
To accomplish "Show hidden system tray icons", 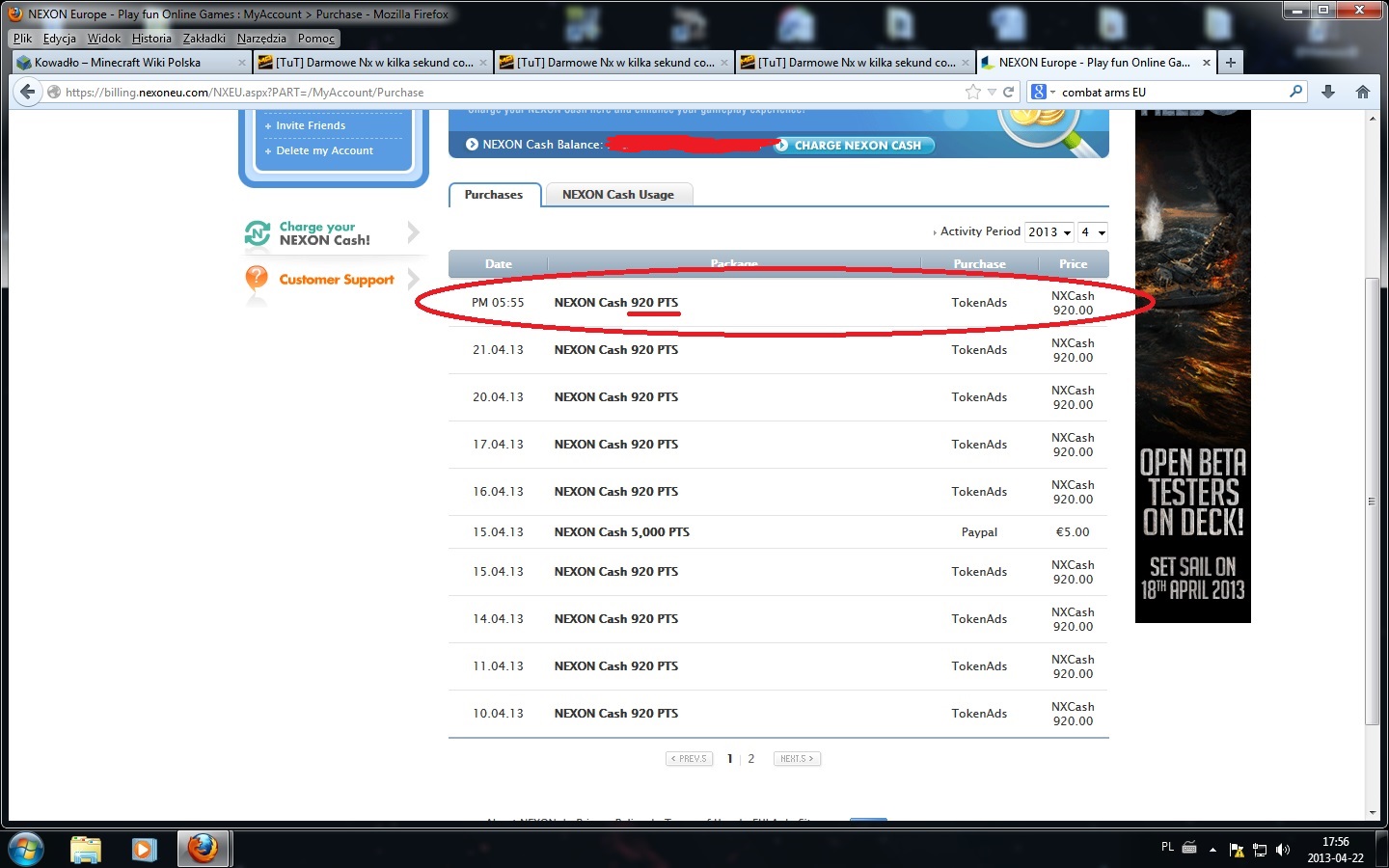I will tap(1212, 850).
